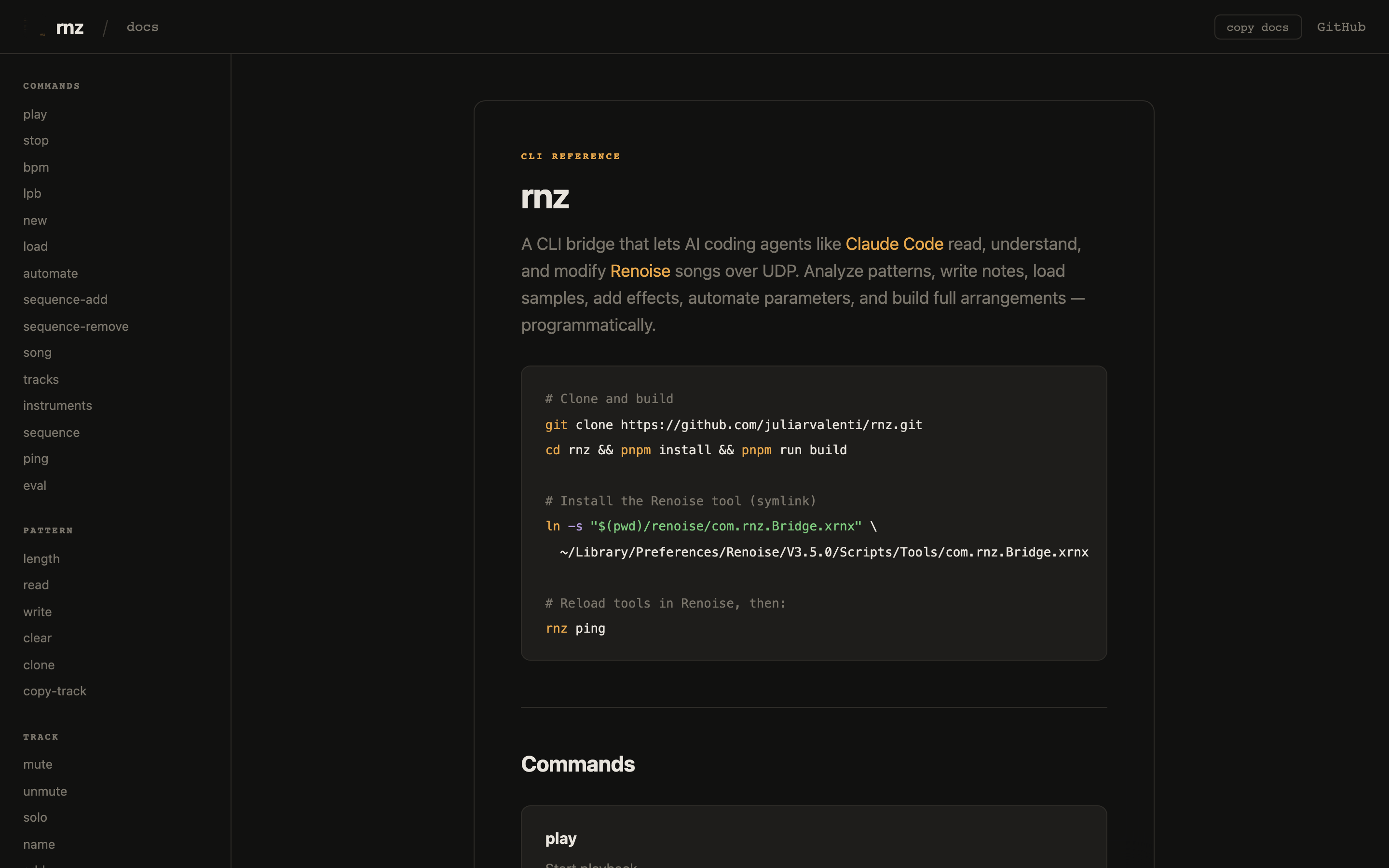Jump to automate in the sidebar

pos(51,273)
